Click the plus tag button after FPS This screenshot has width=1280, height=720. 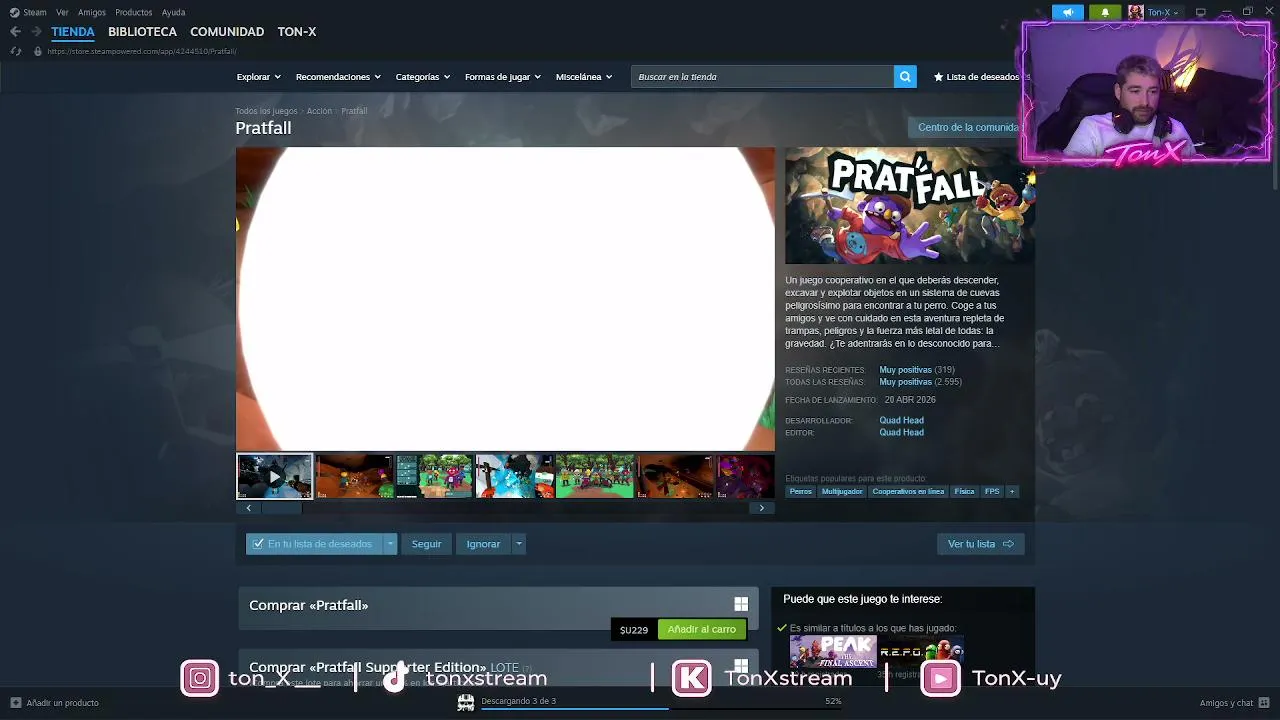[1011, 491]
